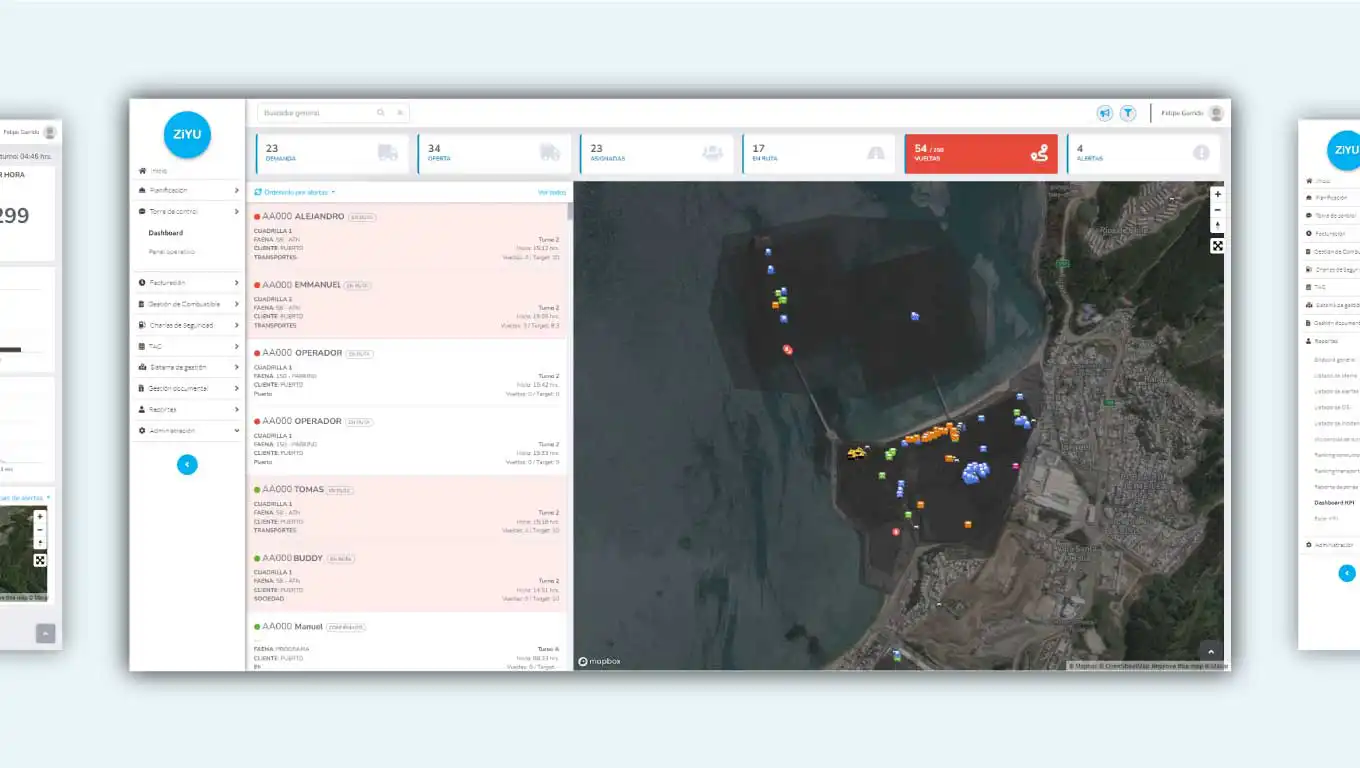Select the AA000 BUDDY entry
This screenshot has height=768, width=1360.
407,577
